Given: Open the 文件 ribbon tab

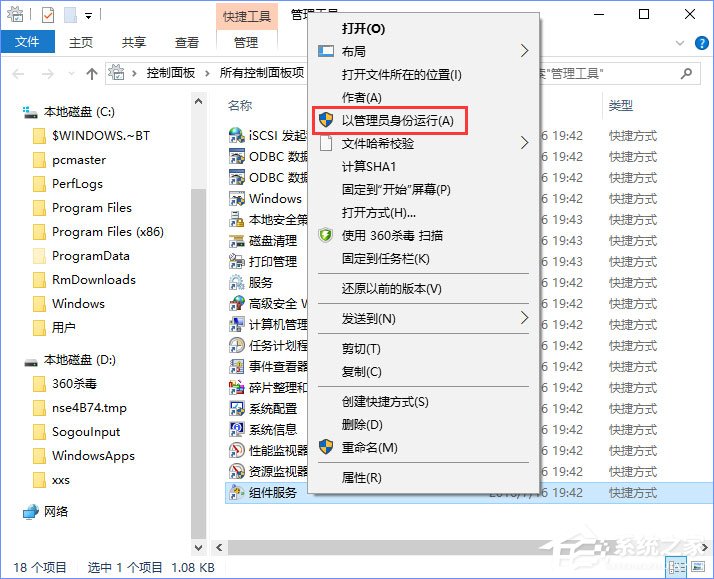Looking at the screenshot, I should pos(27,42).
